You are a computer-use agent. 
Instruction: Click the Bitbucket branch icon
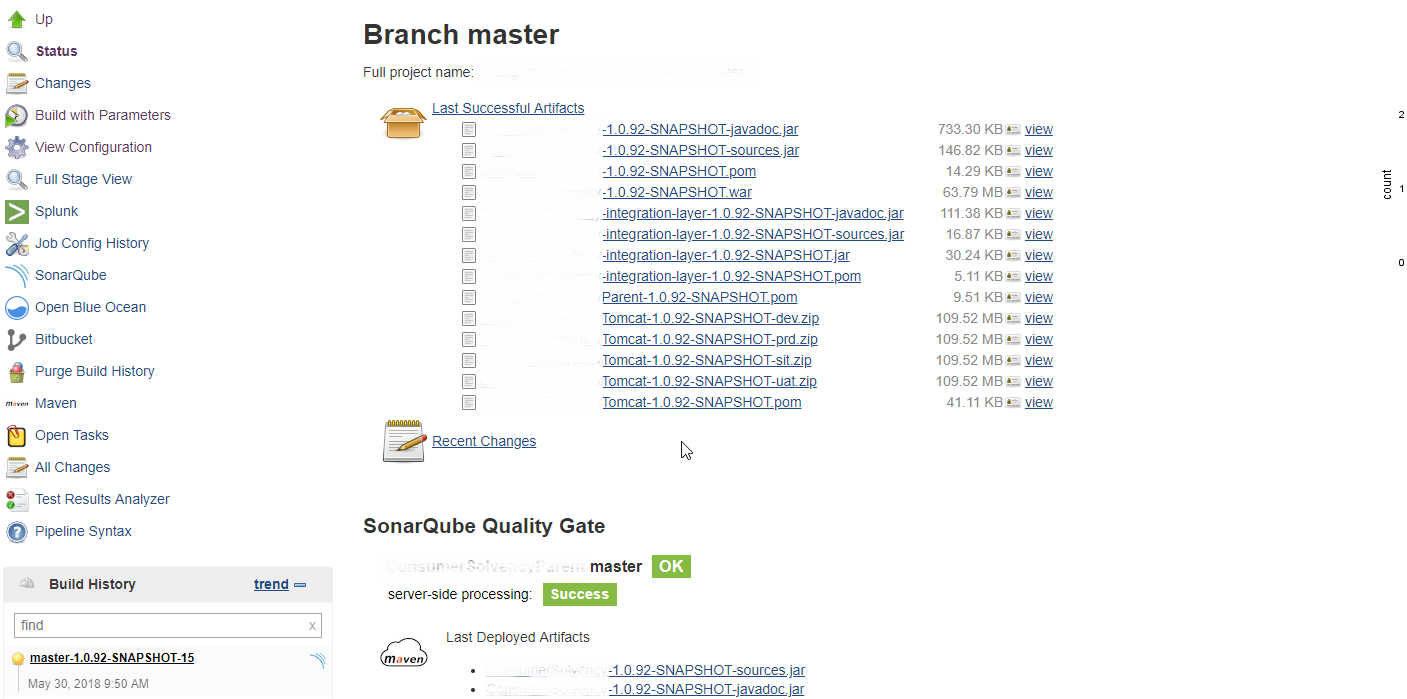(x=17, y=339)
